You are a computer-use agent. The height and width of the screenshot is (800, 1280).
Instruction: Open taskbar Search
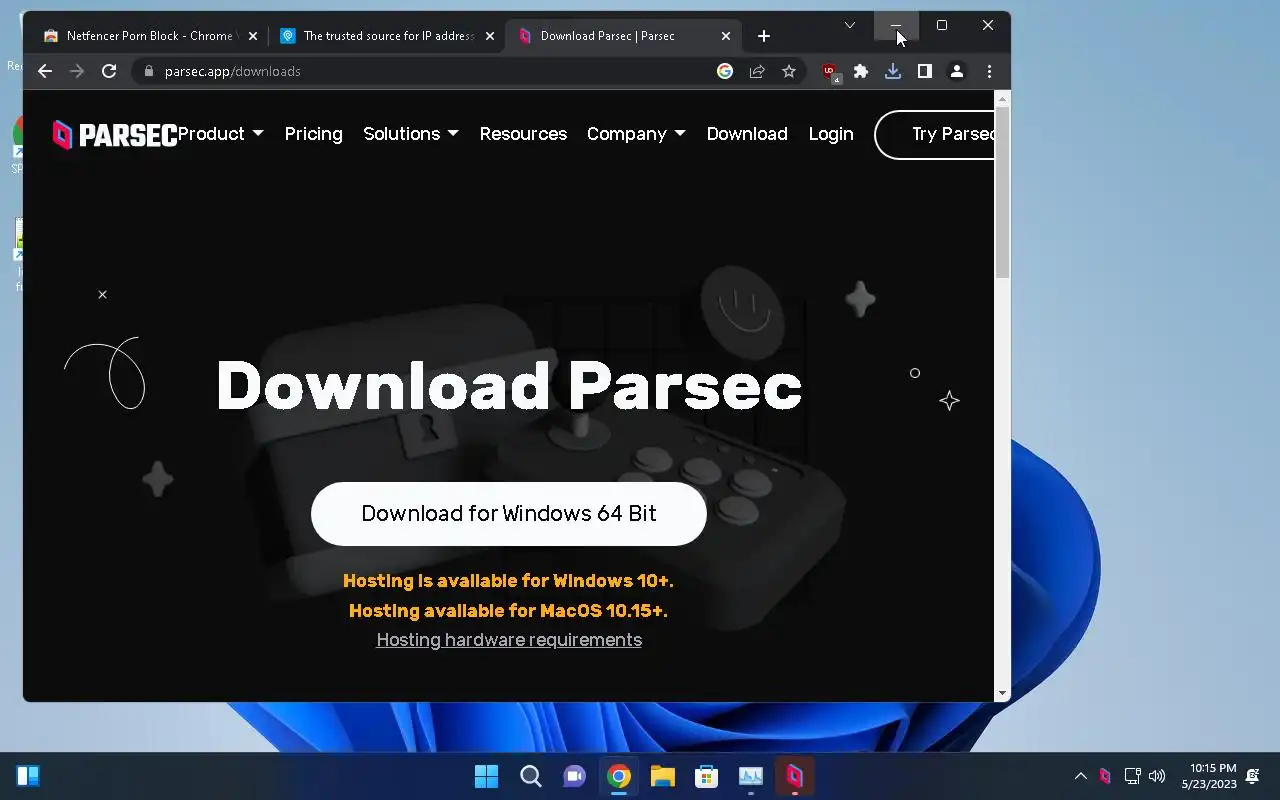coord(531,776)
